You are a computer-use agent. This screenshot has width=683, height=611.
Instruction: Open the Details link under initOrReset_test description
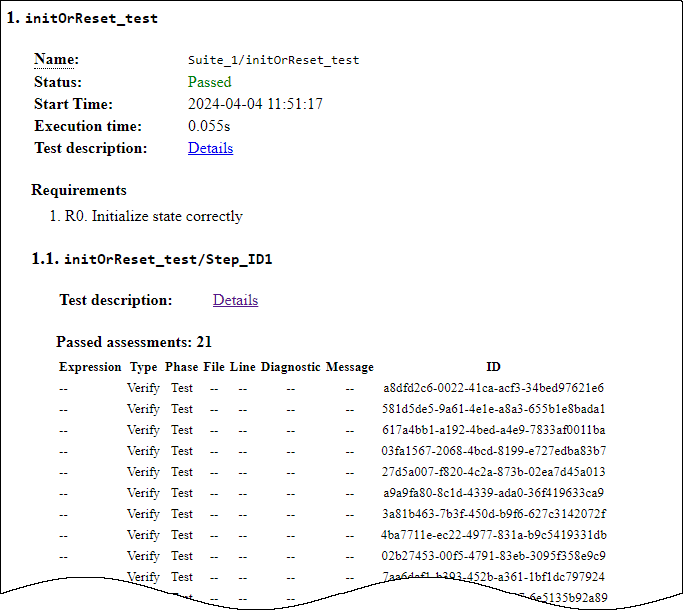210,148
